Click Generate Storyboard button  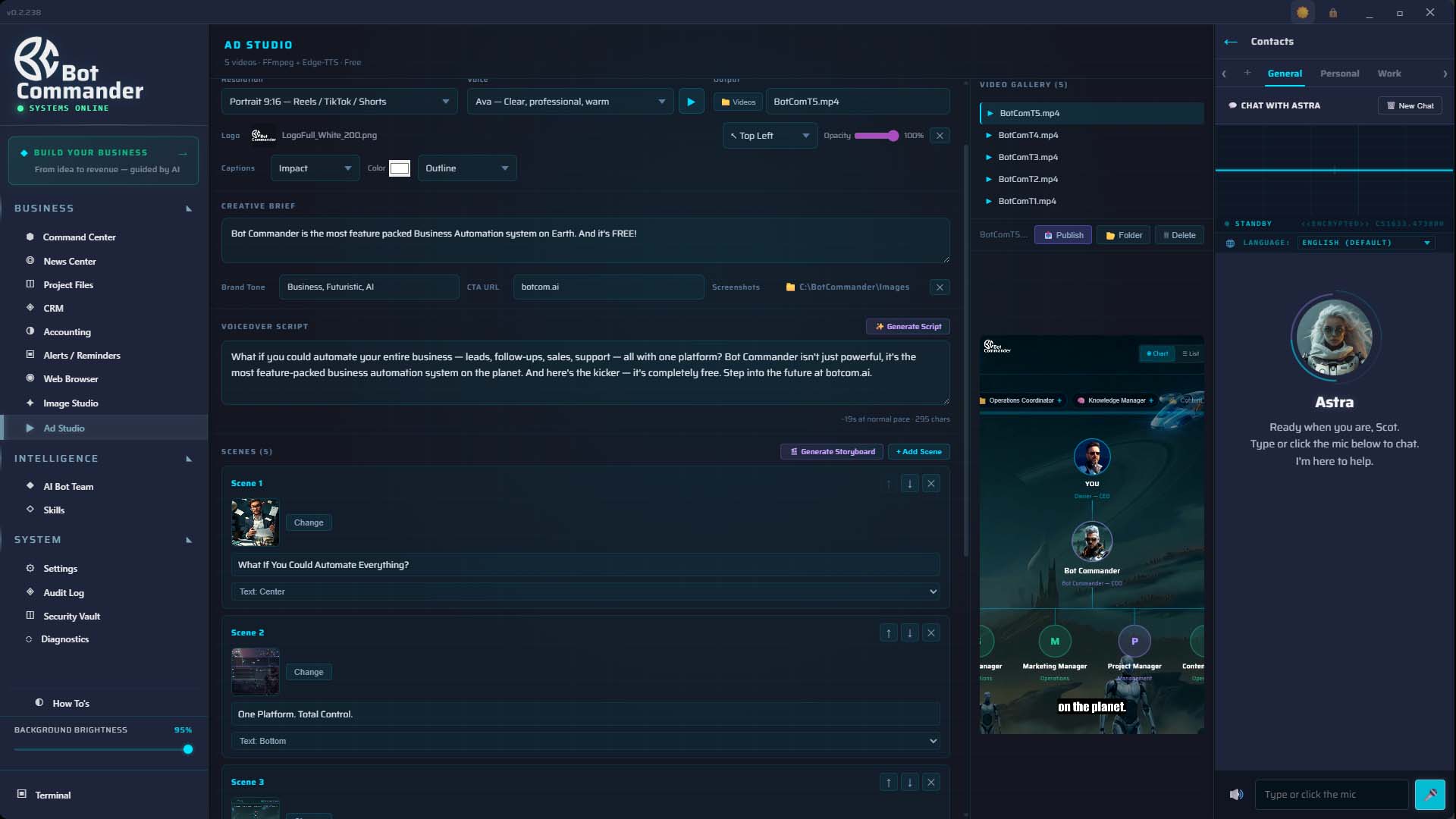[832, 452]
